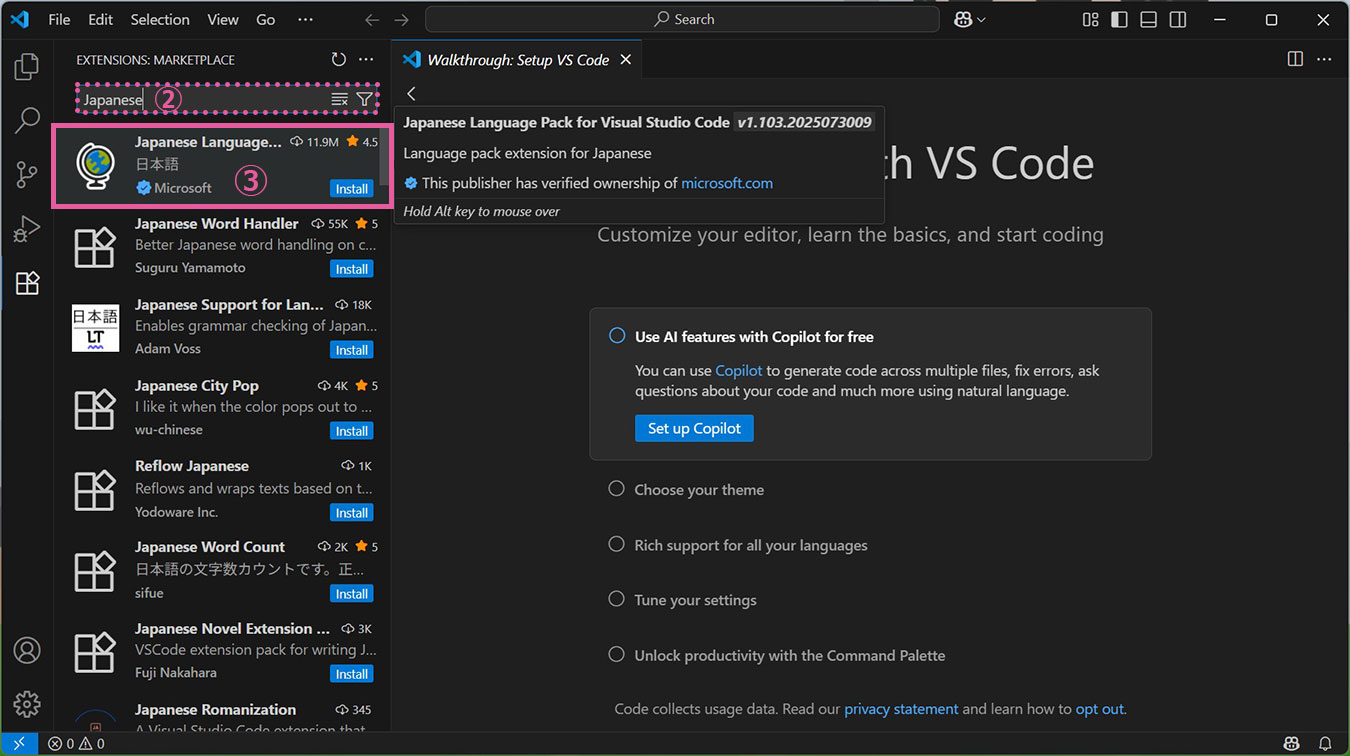Viewport: 1350px width, 756px height.
Task: Toggle the bottom panel
Action: click(1149, 19)
